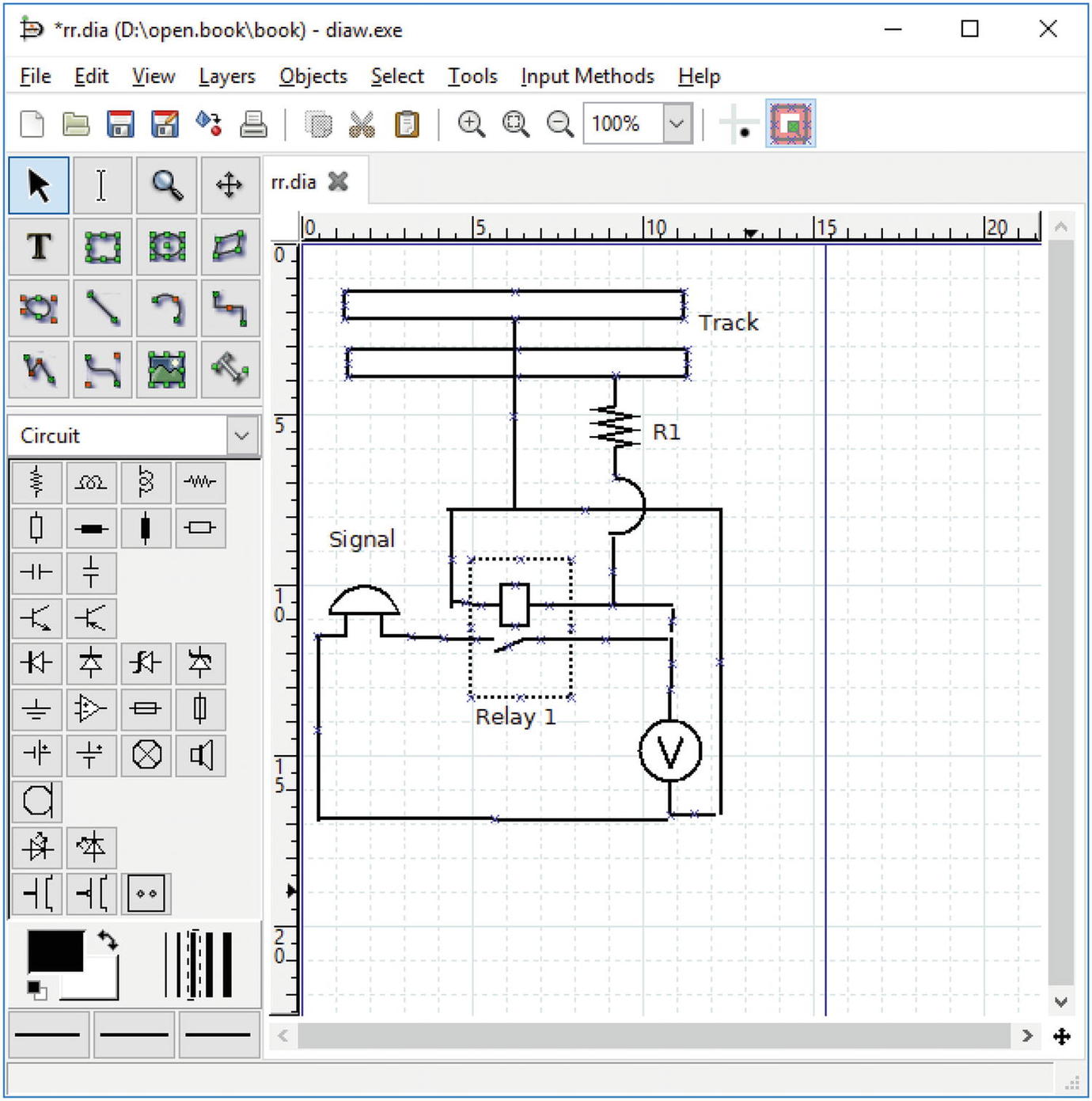Open the zoom percentage dropdown arrow
The height and width of the screenshot is (1101, 1092).
(x=677, y=124)
